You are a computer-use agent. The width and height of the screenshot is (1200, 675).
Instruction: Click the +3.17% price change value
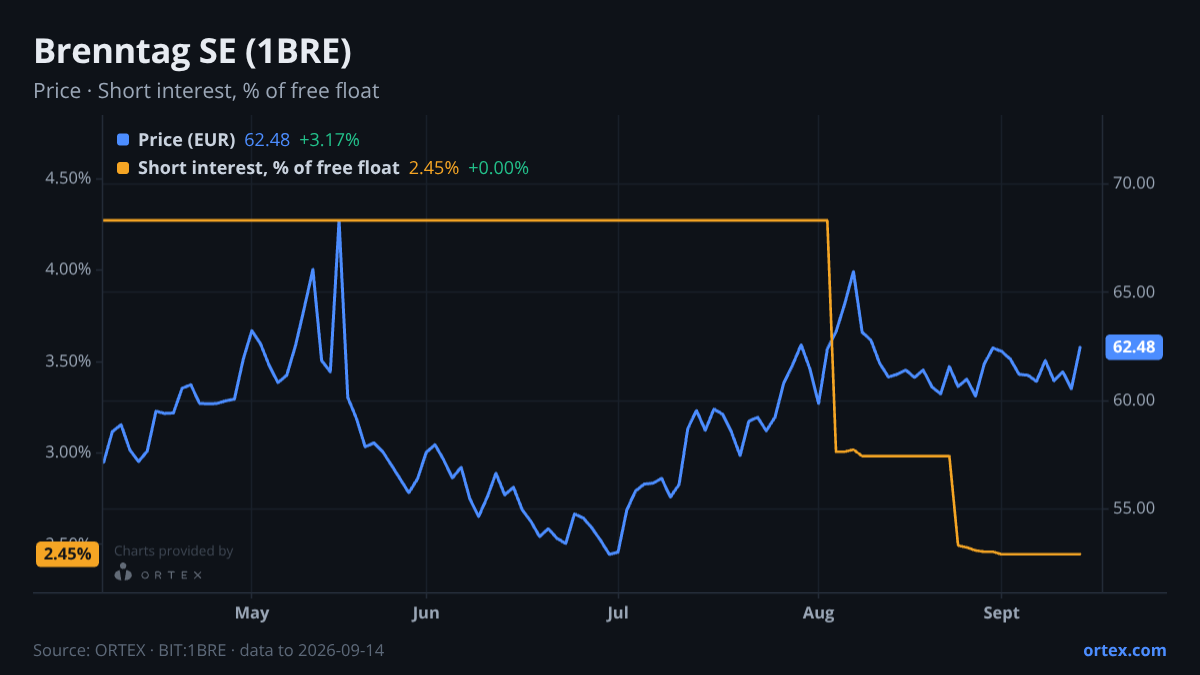click(x=329, y=140)
